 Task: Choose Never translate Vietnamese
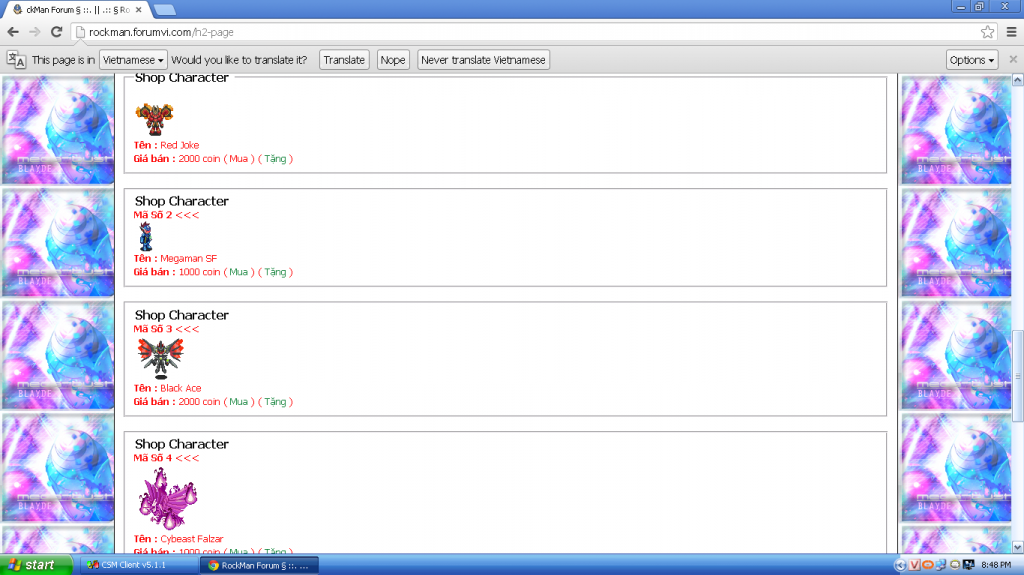(x=483, y=59)
